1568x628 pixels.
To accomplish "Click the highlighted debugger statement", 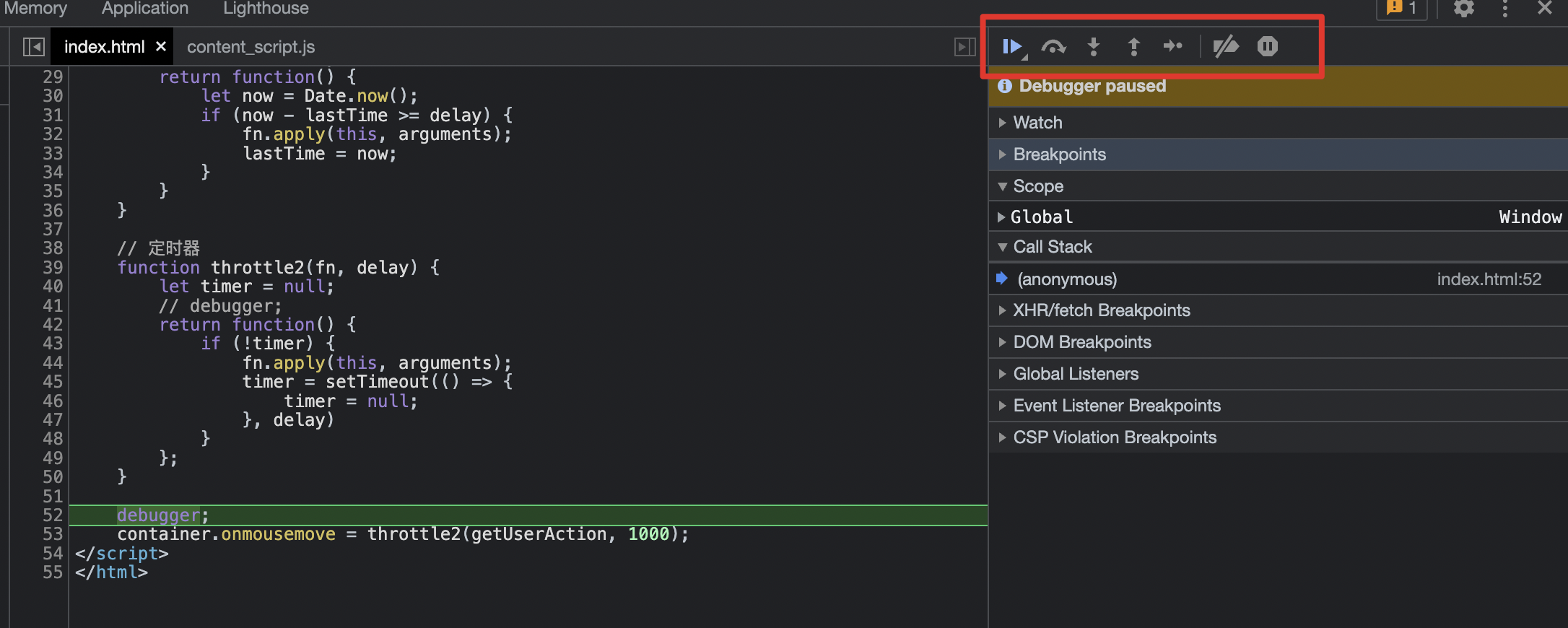I will [162, 515].
